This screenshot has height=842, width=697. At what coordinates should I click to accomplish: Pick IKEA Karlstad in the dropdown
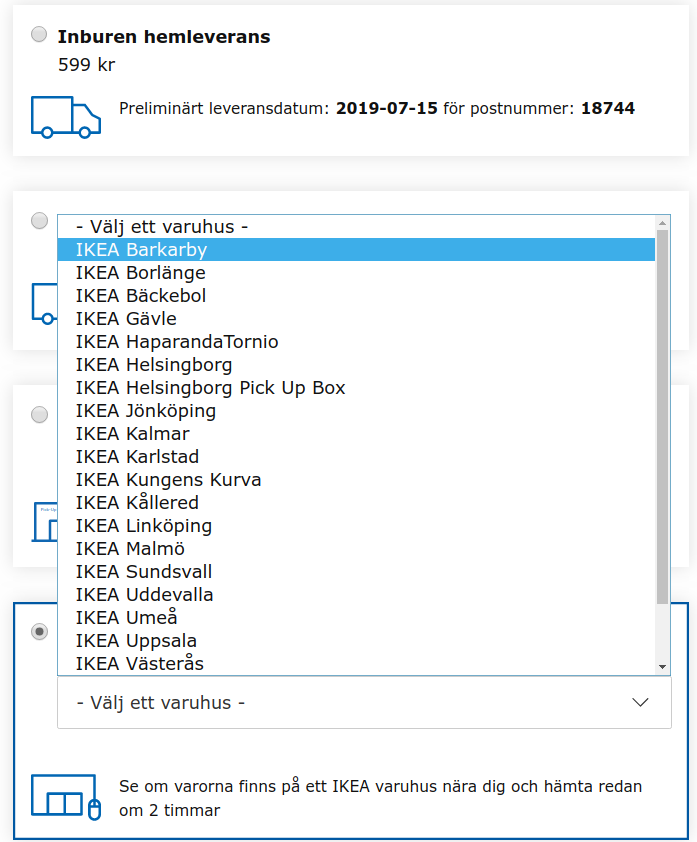(356, 457)
